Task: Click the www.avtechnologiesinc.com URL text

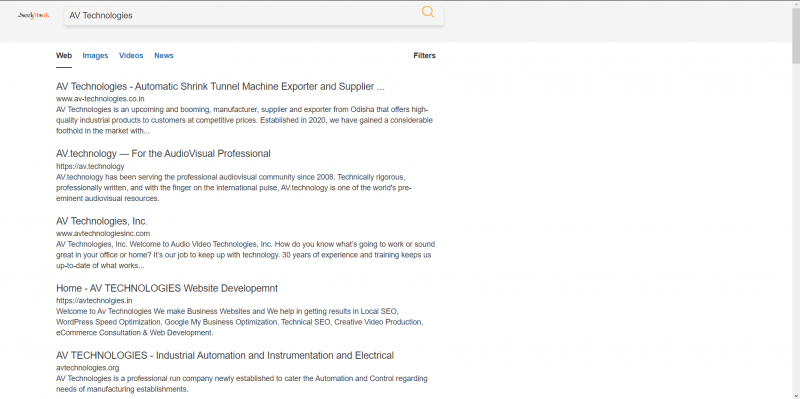Action: pyautogui.click(x=103, y=233)
